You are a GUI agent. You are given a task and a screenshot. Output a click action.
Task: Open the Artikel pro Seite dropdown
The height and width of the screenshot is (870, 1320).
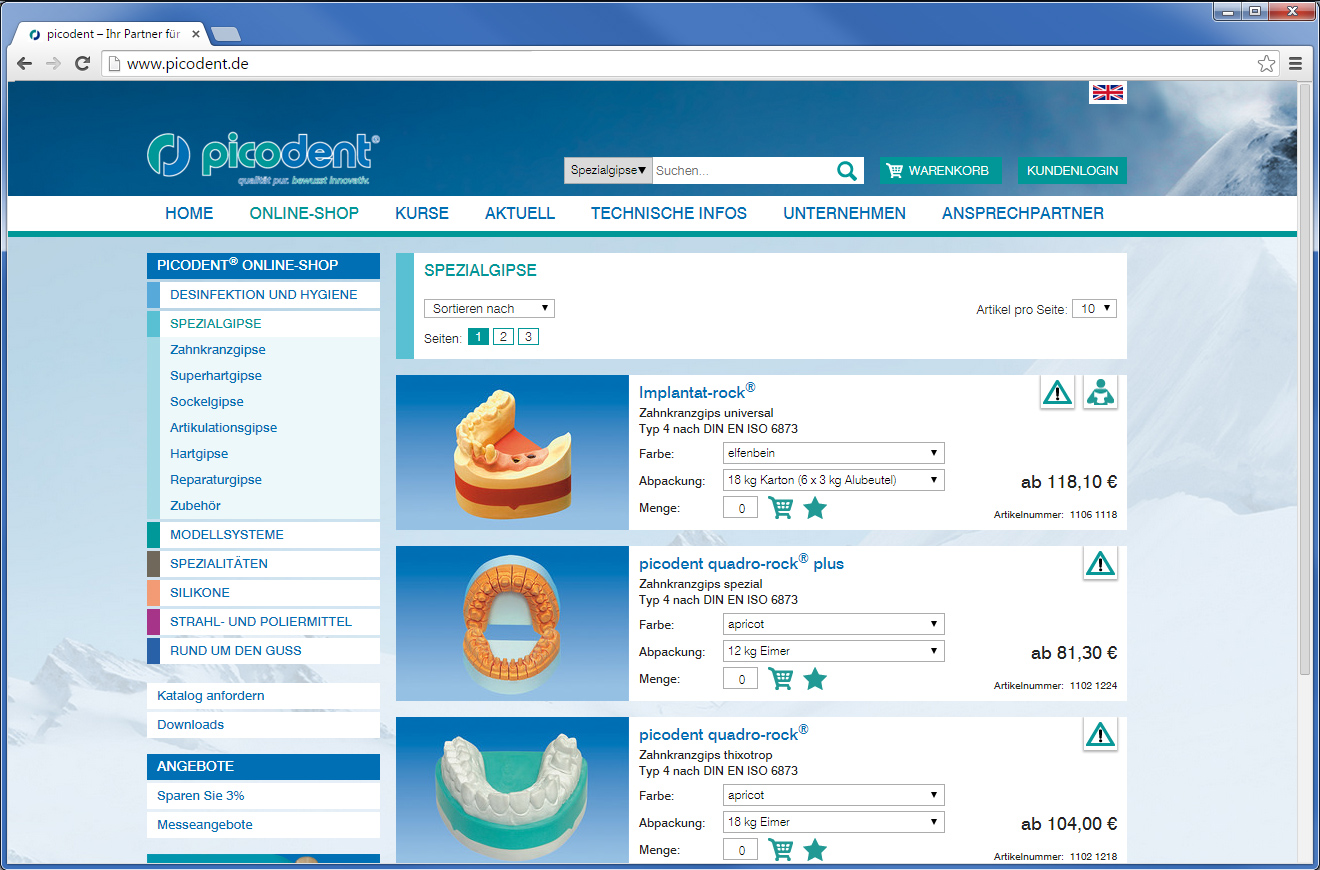click(x=1094, y=309)
